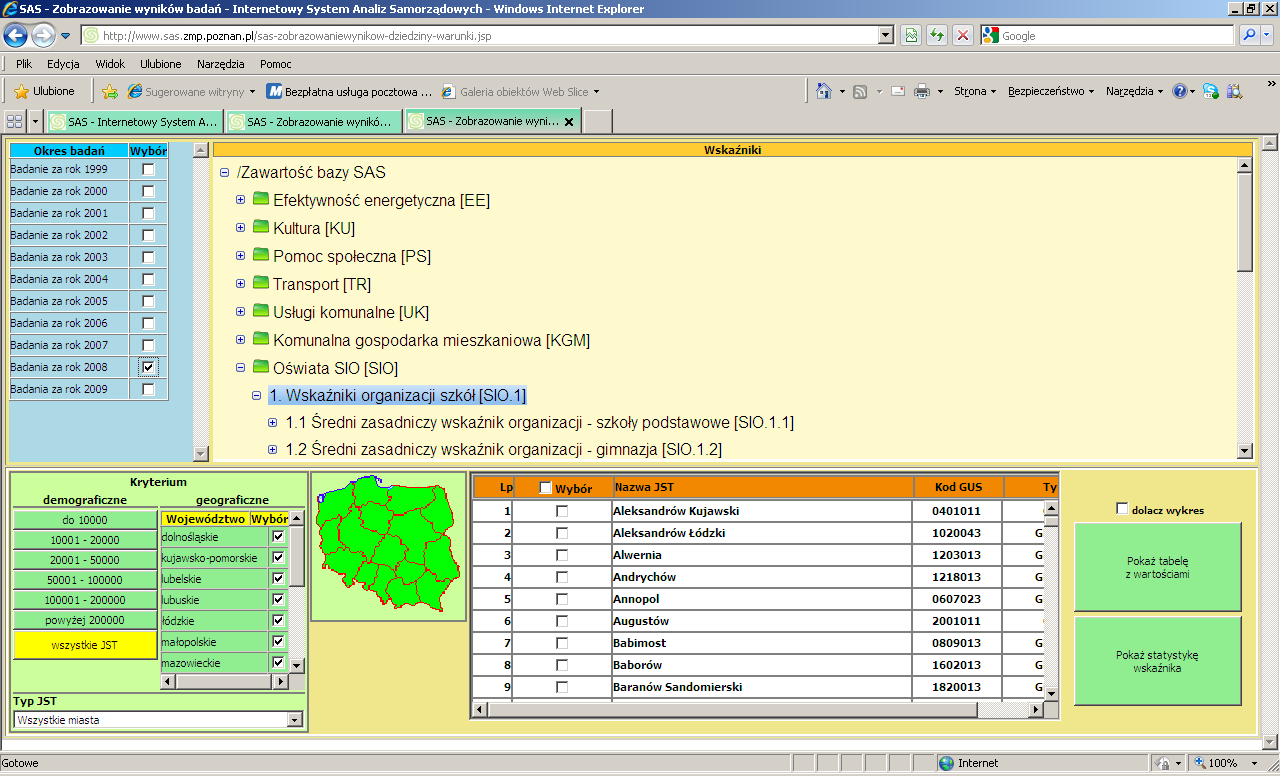Open the Ulubione favorites star button
The height and width of the screenshot is (776, 1280).
(44, 91)
